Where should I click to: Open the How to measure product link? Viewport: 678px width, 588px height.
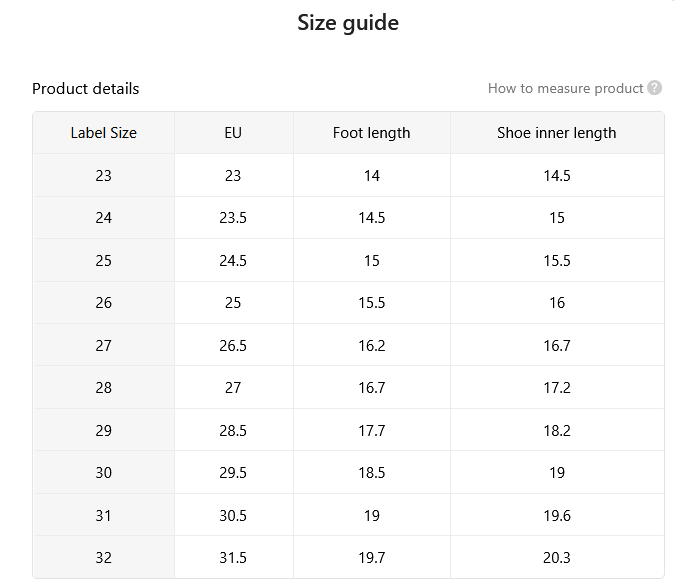pos(565,88)
